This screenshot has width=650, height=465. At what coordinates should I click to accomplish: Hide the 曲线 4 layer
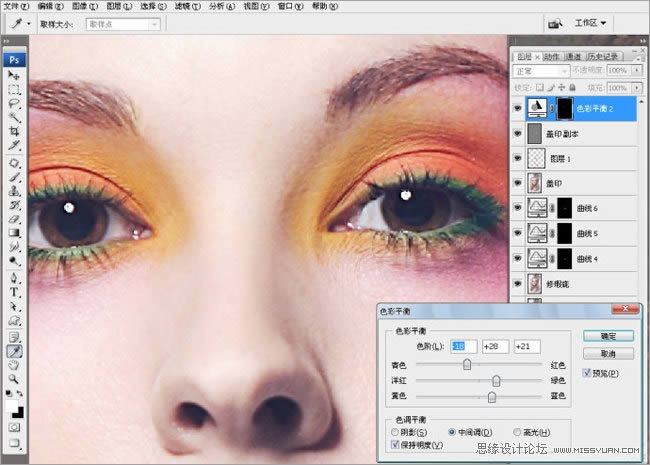pyautogui.click(x=518, y=259)
